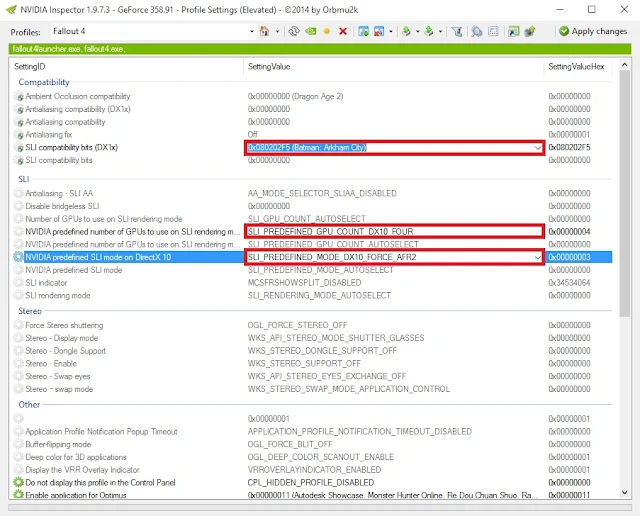
Task: Open SLI compatibility bits (DX1x) value dropdown
Action: click(x=538, y=147)
